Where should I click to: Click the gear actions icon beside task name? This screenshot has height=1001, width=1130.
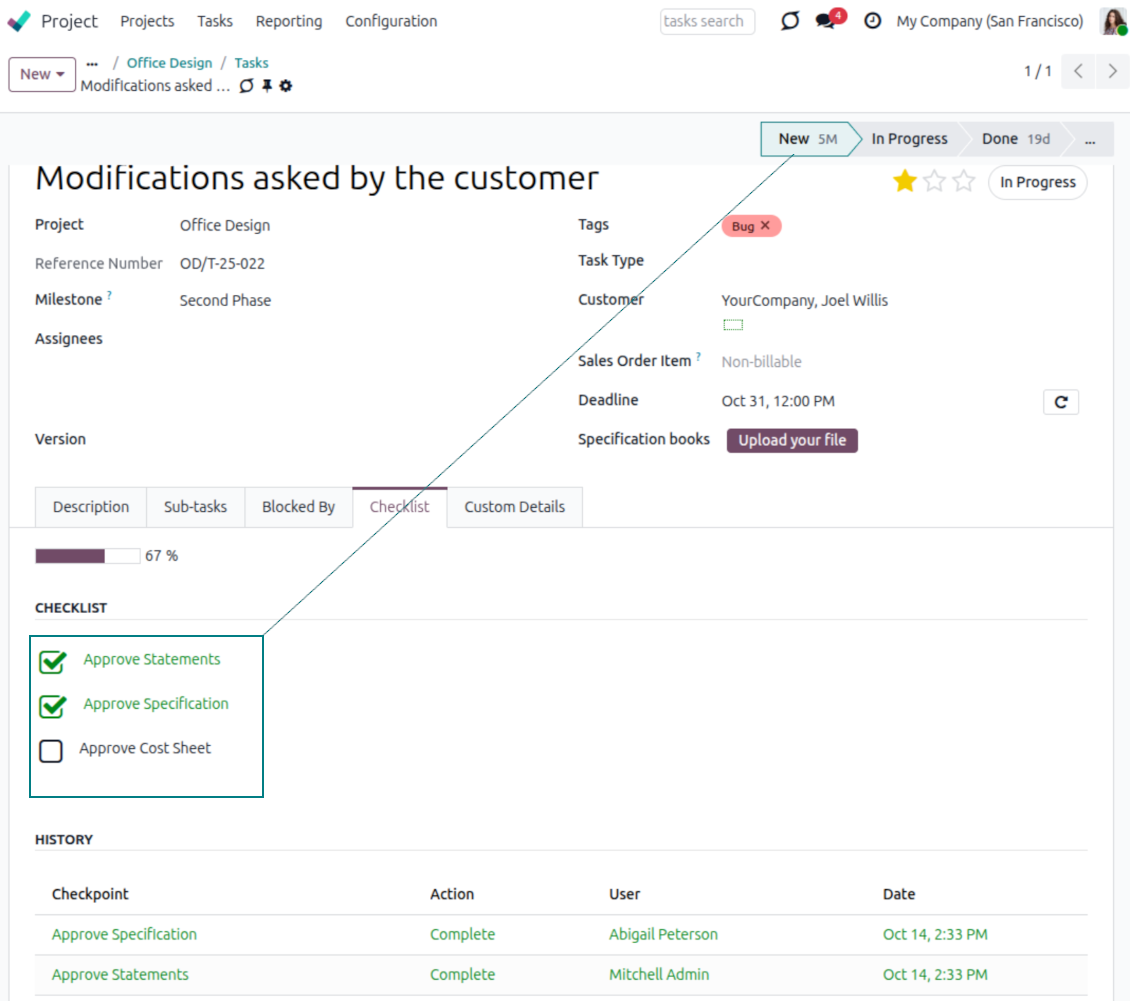tap(286, 86)
